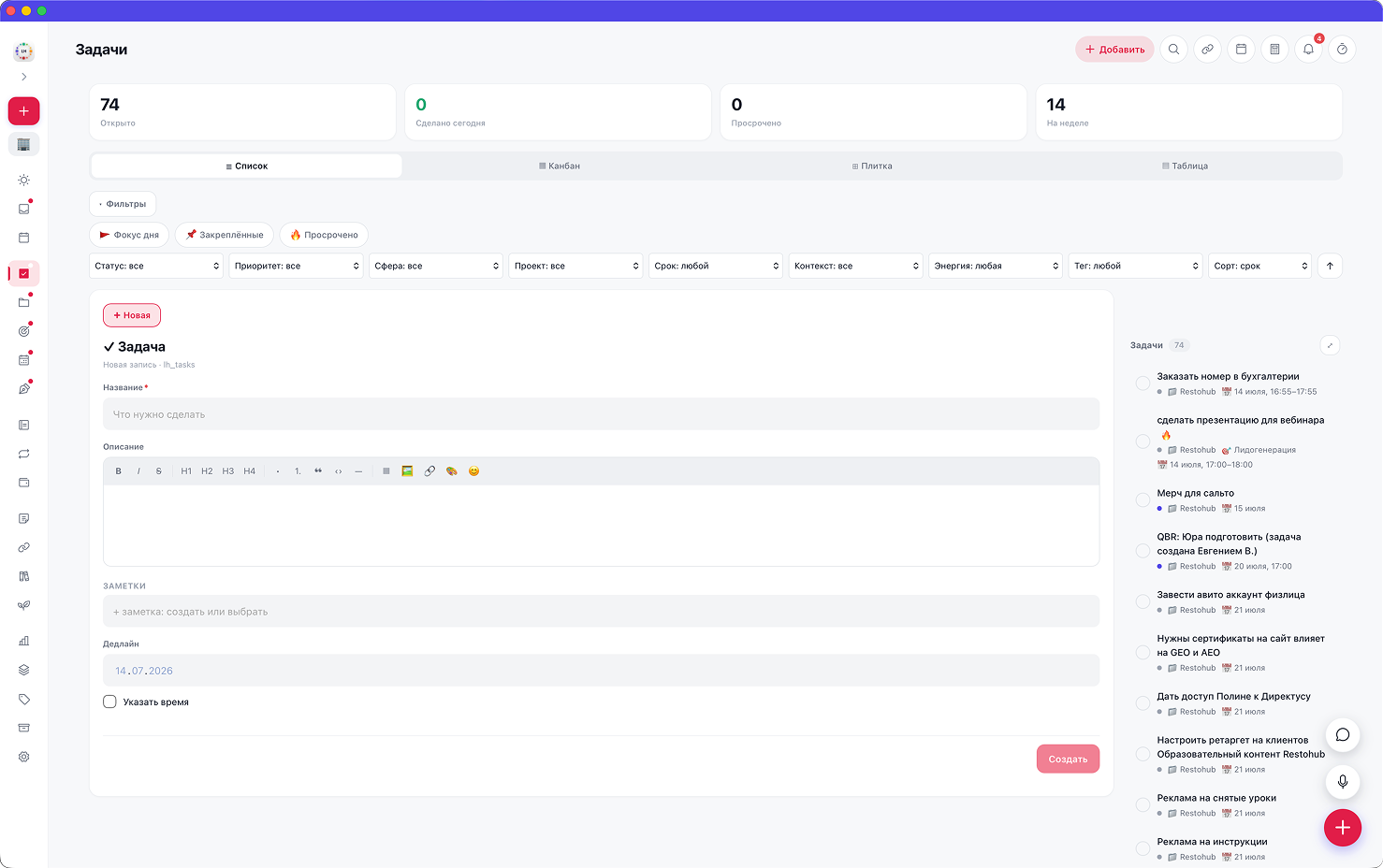Complete Заказать номер в бухгалтерии task

tap(1143, 383)
